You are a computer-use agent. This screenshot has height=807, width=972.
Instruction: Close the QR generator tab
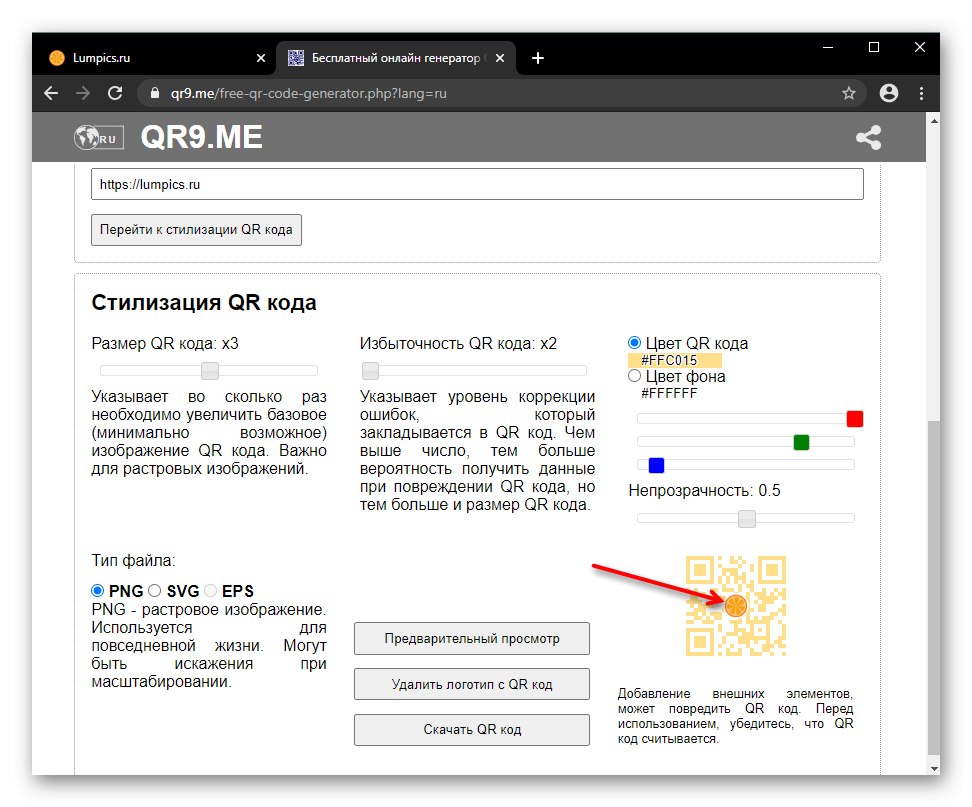(500, 58)
